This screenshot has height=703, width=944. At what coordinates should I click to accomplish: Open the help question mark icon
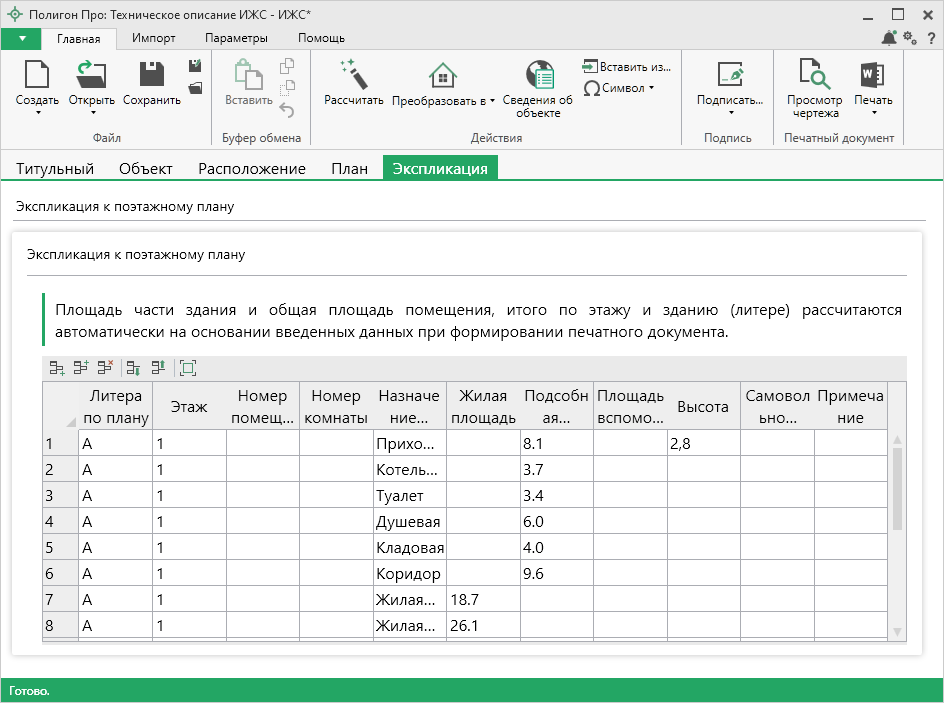click(931, 38)
